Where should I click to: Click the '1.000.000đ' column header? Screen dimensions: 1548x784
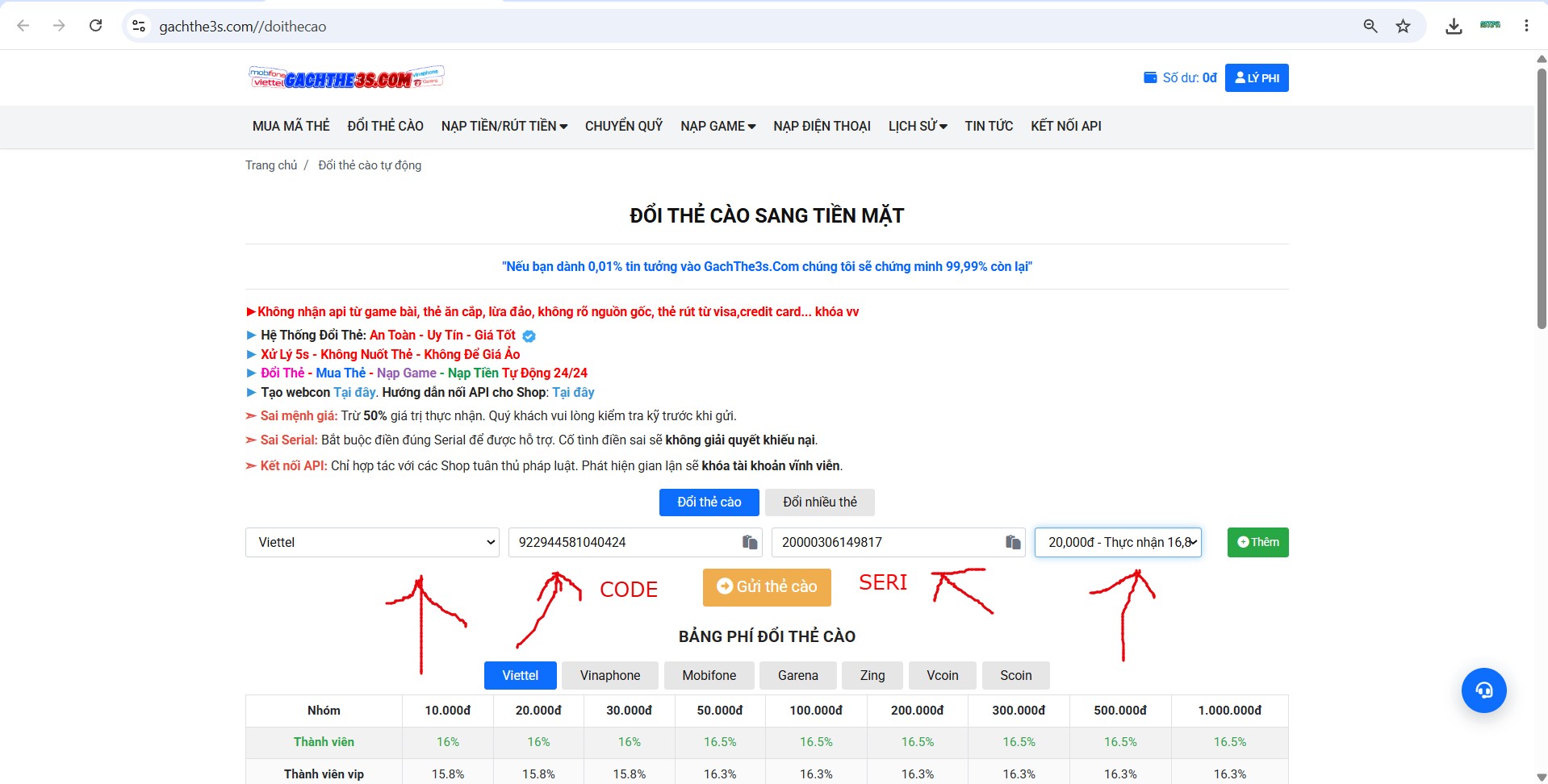pos(1229,711)
